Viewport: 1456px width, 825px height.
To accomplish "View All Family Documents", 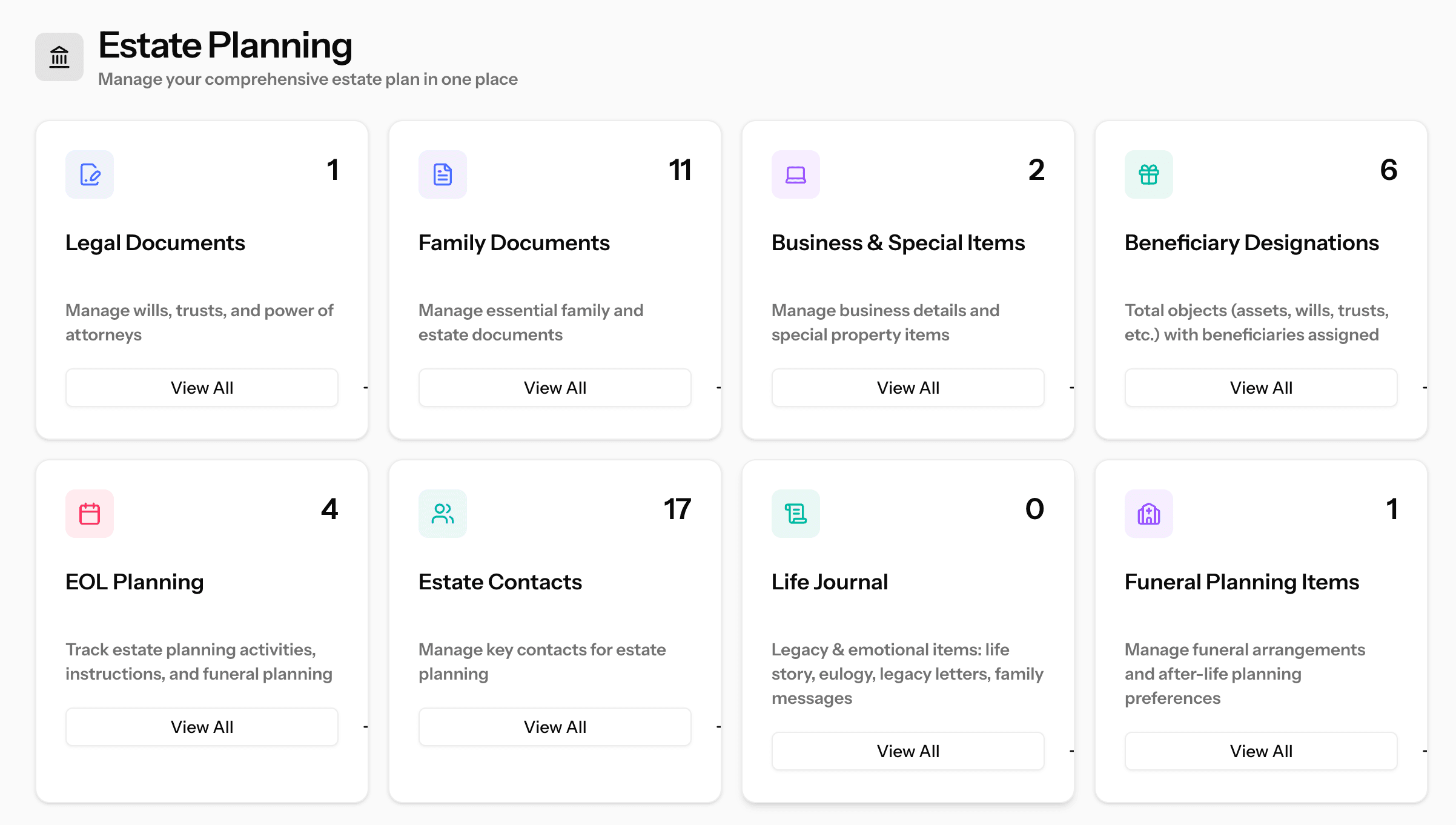I will click(554, 388).
